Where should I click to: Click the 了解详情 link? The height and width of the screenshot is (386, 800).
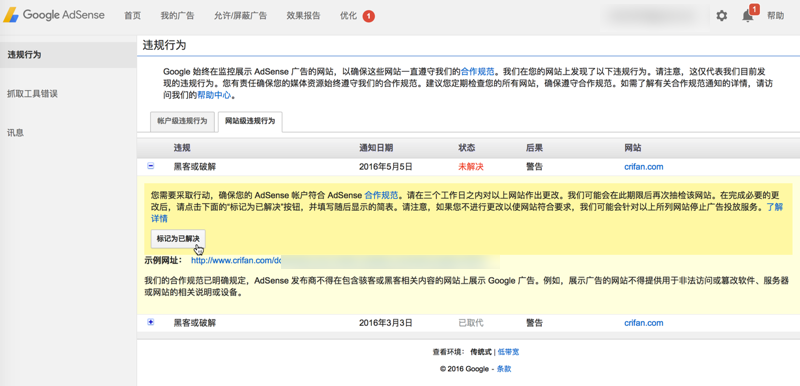pyautogui.click(x=774, y=207)
